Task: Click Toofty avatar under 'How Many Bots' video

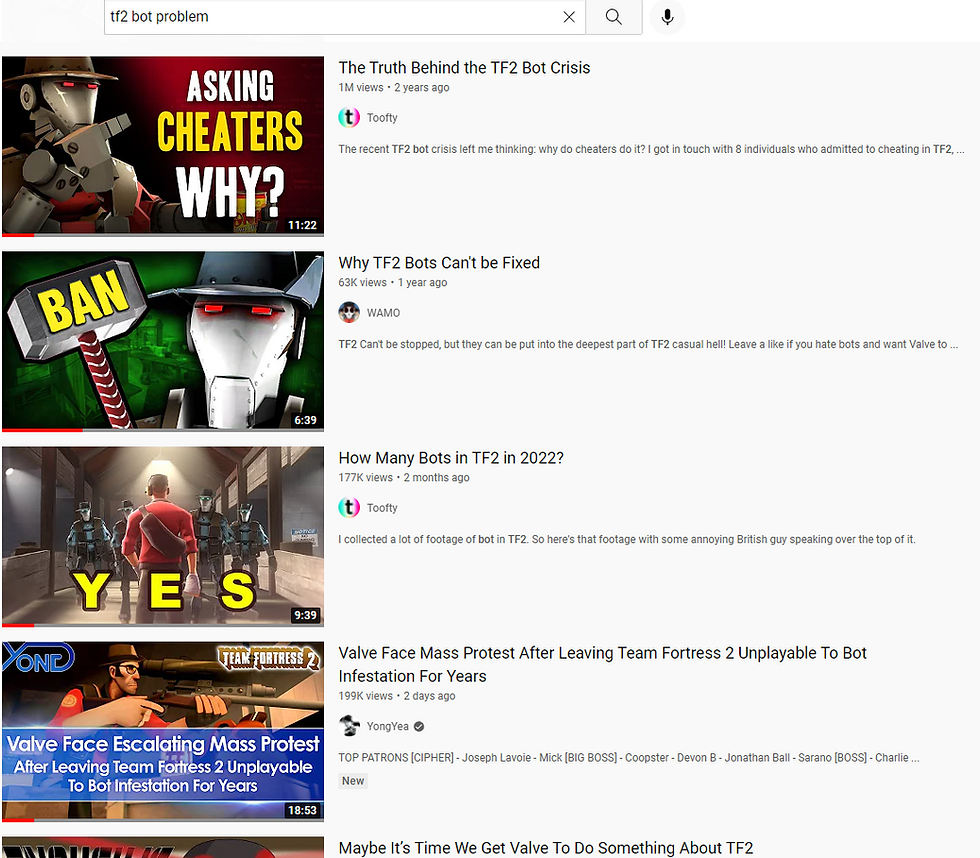Action: pyautogui.click(x=349, y=507)
